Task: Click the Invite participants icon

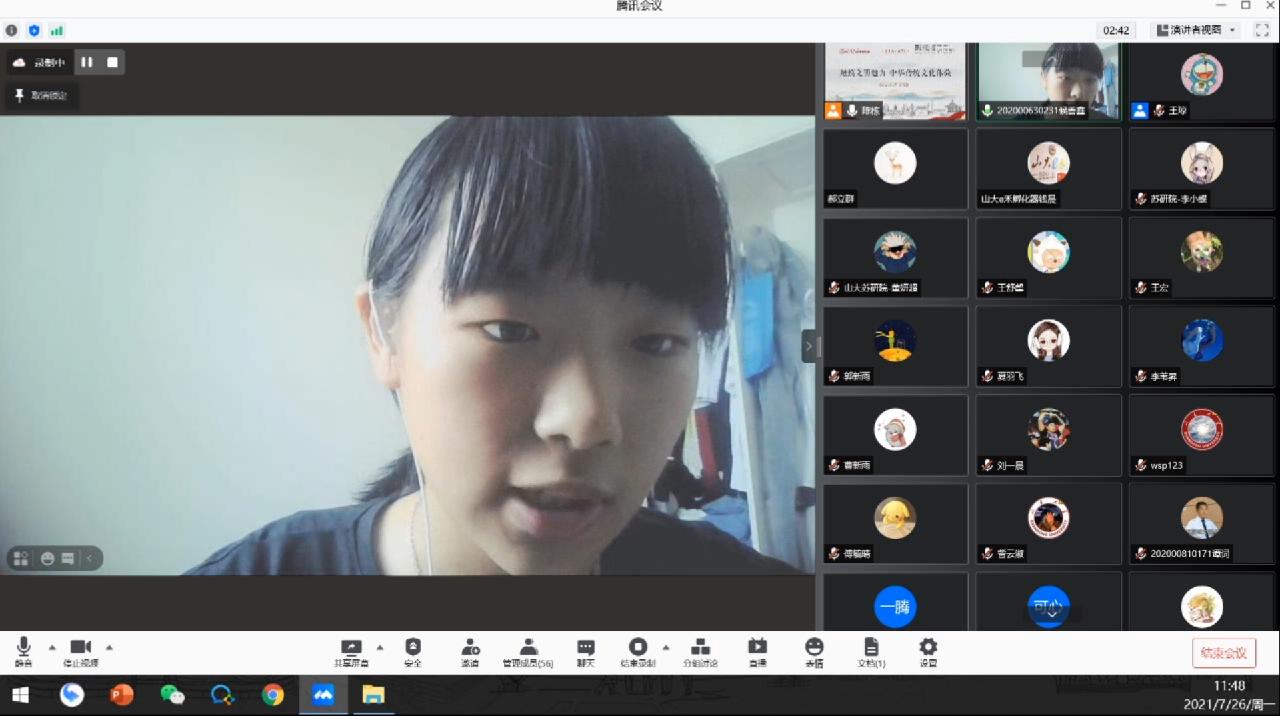Action: click(470, 651)
